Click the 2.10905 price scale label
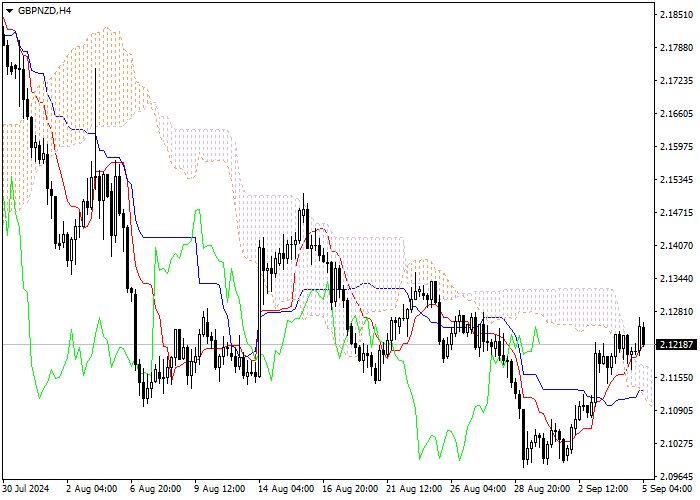The width and height of the screenshot is (700, 500). click(x=676, y=411)
